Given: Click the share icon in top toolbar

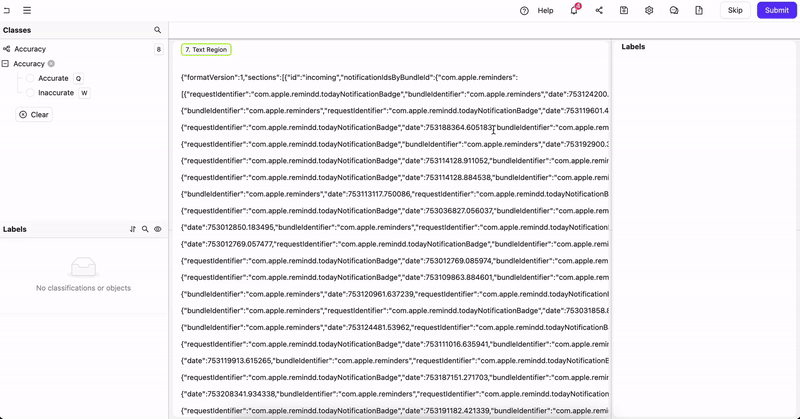Looking at the screenshot, I should tap(599, 10).
